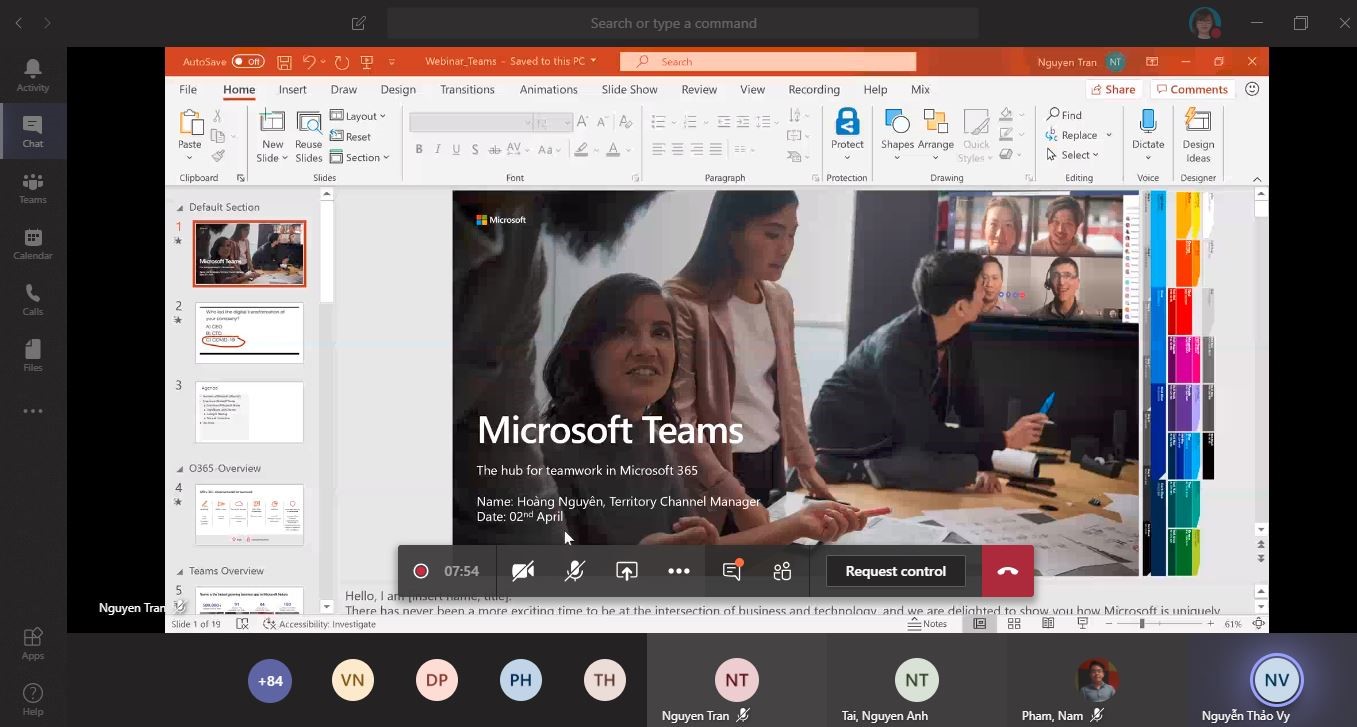Switch to Slide Sorter view
The height and width of the screenshot is (727, 1357).
pyautogui.click(x=1014, y=624)
